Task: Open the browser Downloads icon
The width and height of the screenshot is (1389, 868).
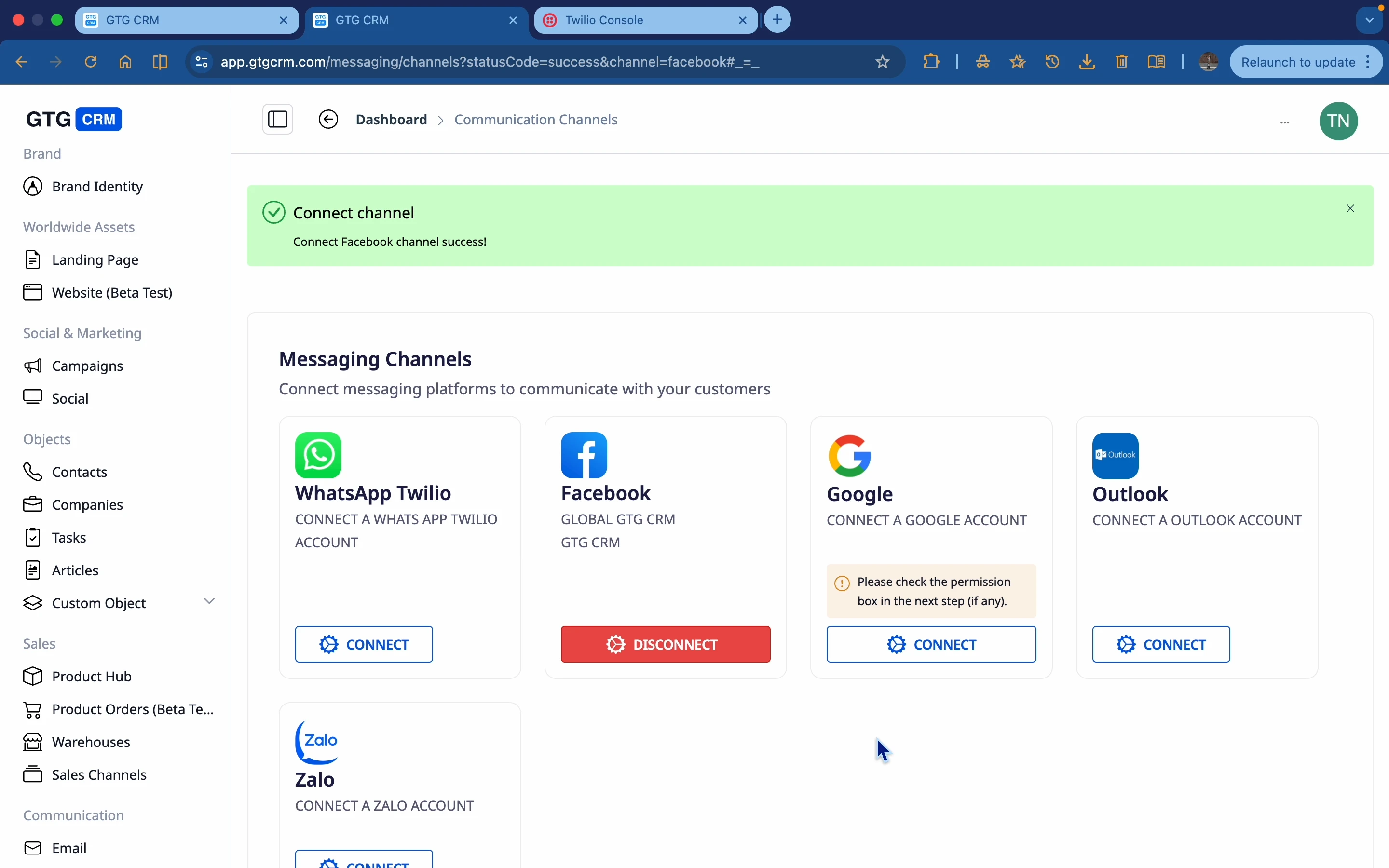Action: click(x=1086, y=61)
